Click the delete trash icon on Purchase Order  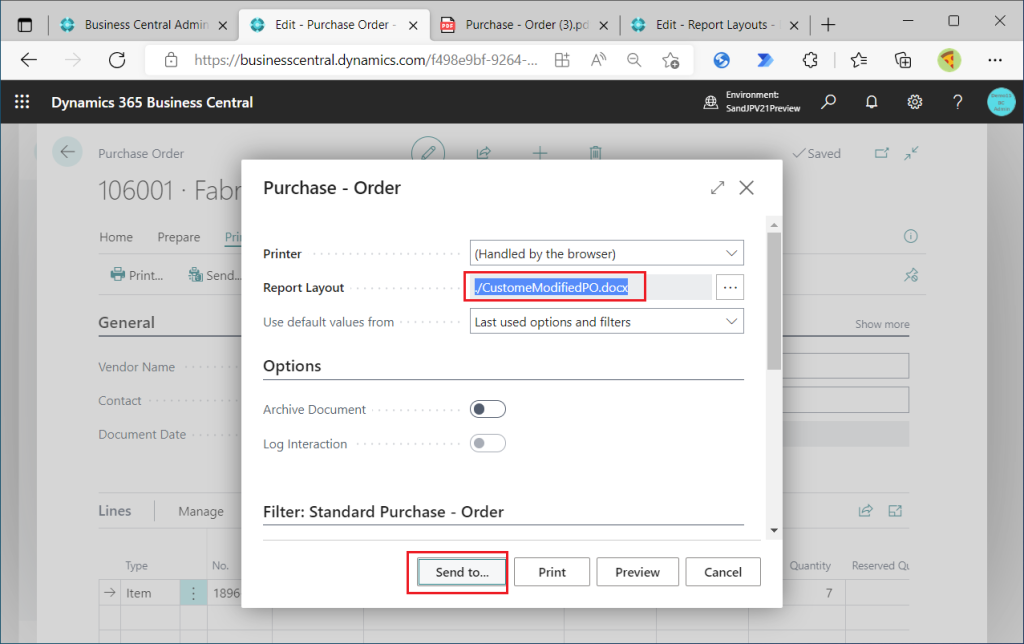point(595,153)
